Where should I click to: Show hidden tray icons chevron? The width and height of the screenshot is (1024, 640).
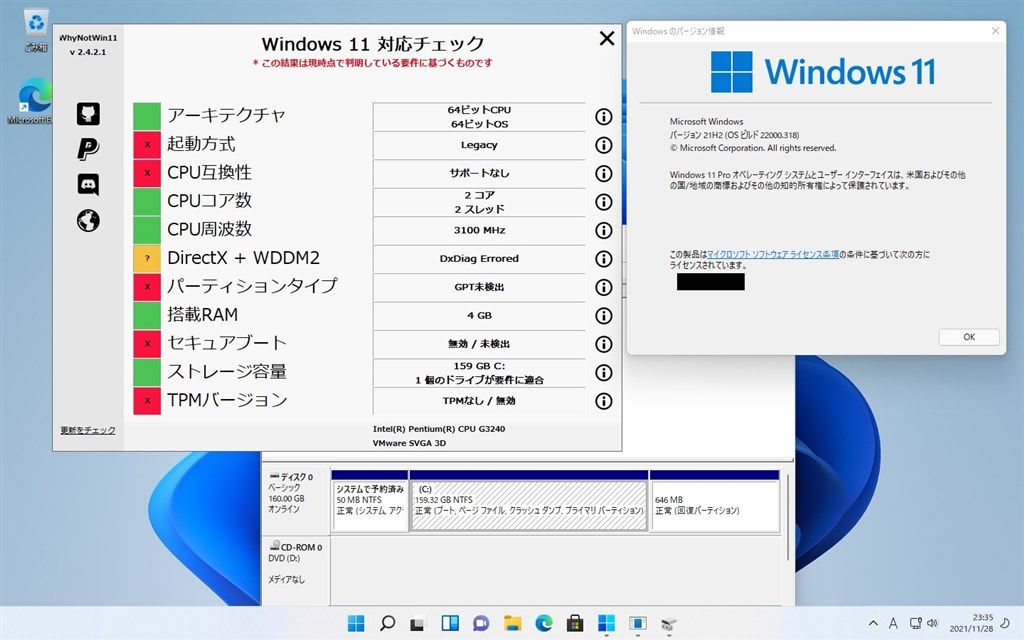click(872, 624)
